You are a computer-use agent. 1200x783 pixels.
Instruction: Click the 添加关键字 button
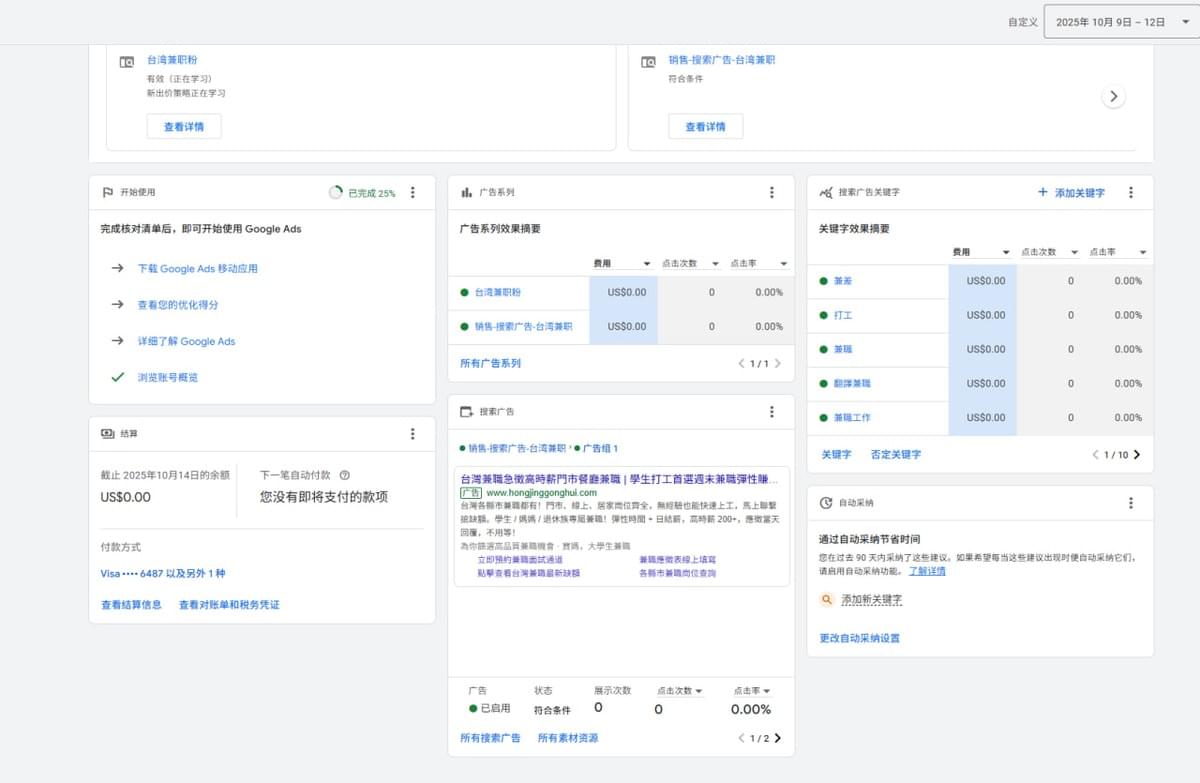tap(1071, 193)
